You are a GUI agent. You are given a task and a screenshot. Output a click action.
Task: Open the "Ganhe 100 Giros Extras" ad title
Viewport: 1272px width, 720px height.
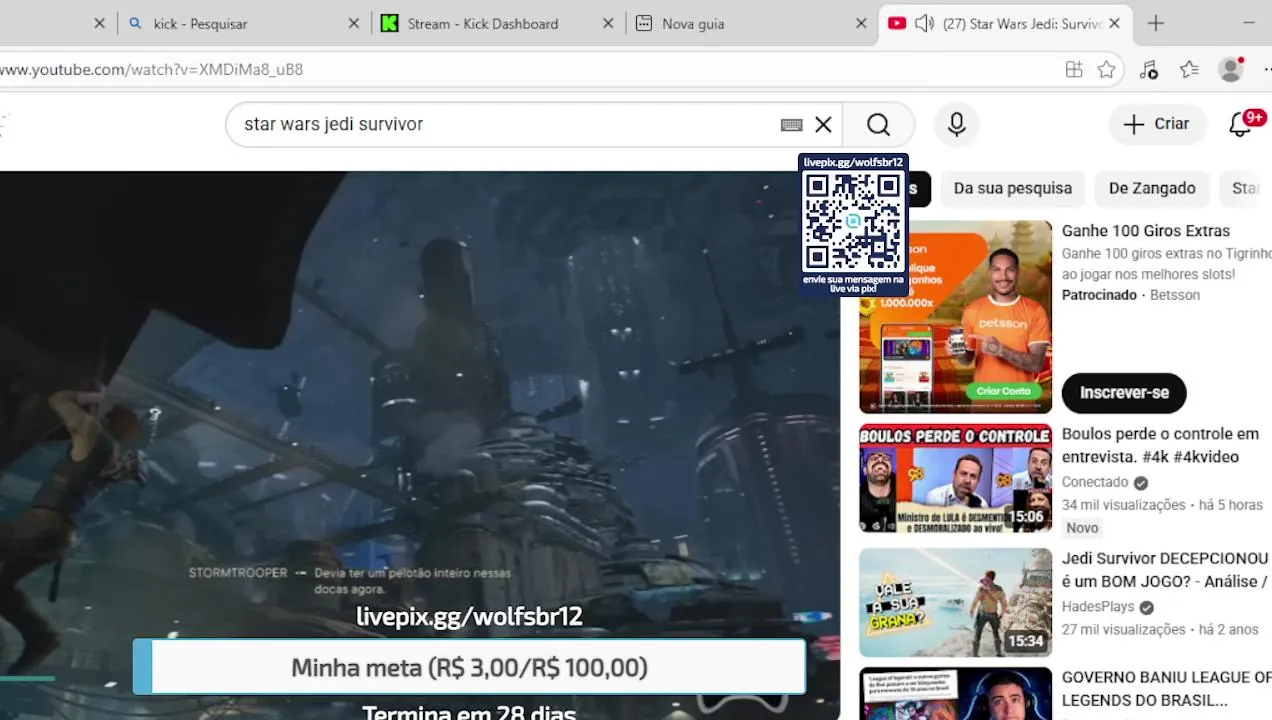pyautogui.click(x=1146, y=231)
